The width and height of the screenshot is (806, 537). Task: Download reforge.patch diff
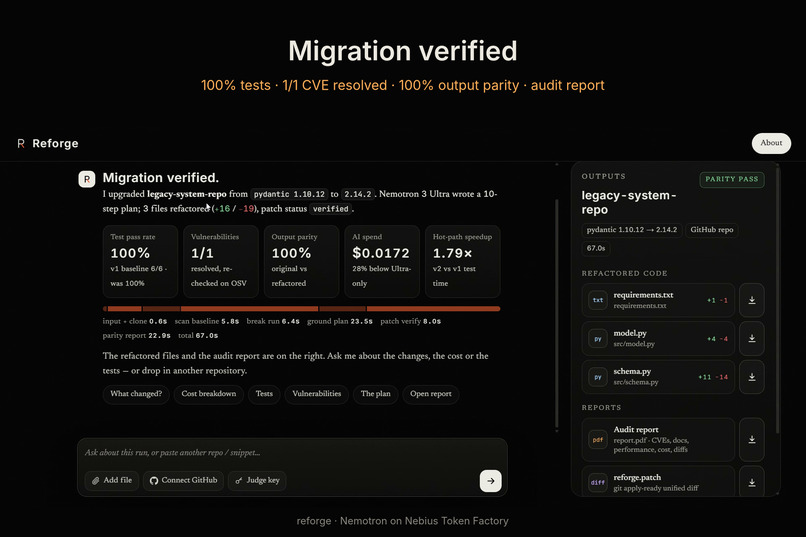tap(752, 483)
